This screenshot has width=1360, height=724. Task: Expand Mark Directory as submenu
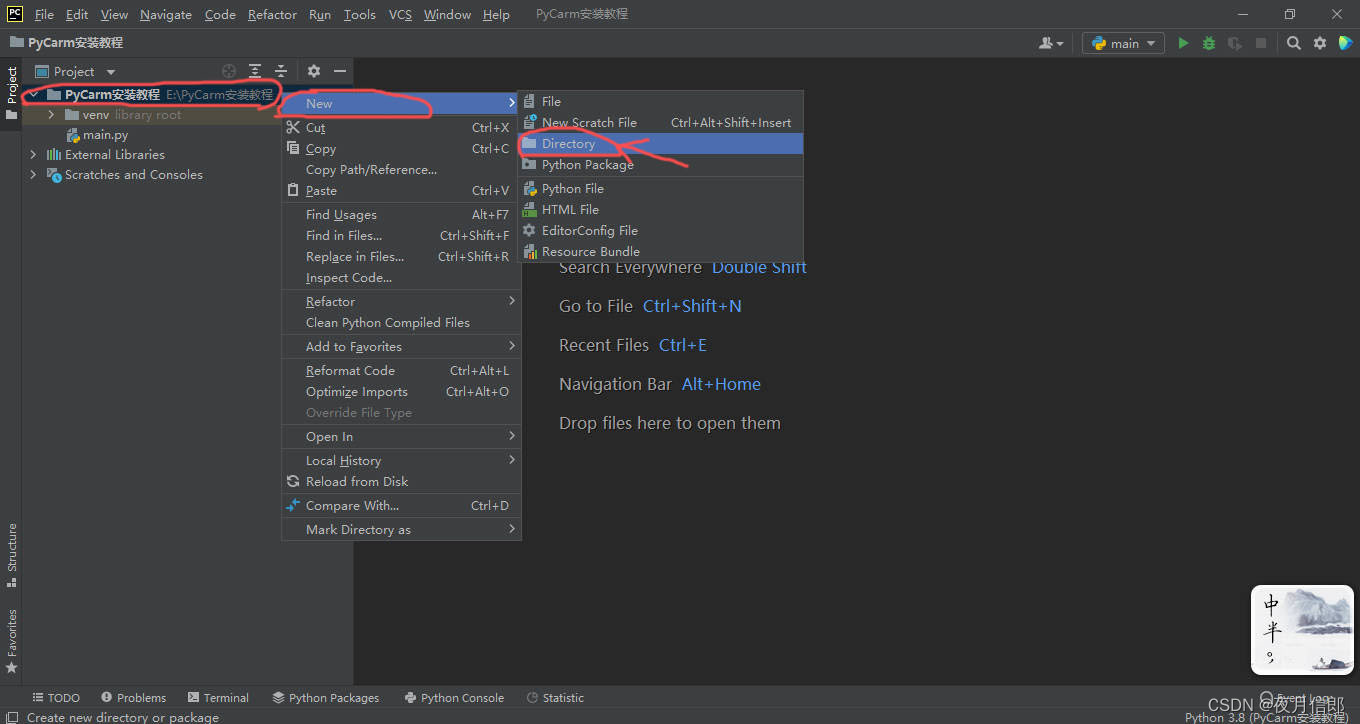(400, 530)
